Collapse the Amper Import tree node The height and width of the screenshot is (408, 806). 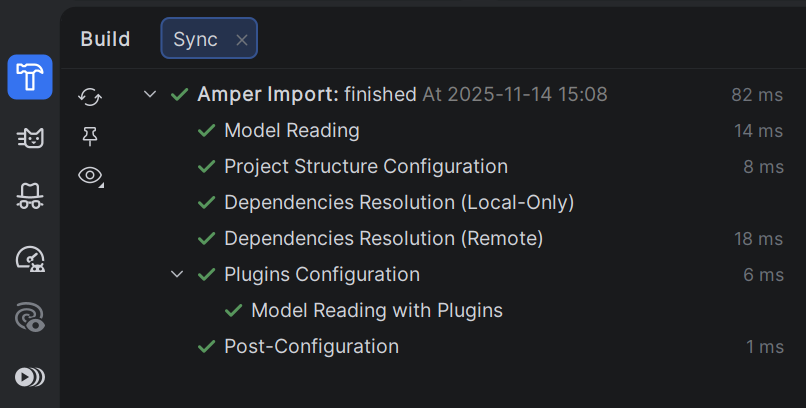coord(150,95)
